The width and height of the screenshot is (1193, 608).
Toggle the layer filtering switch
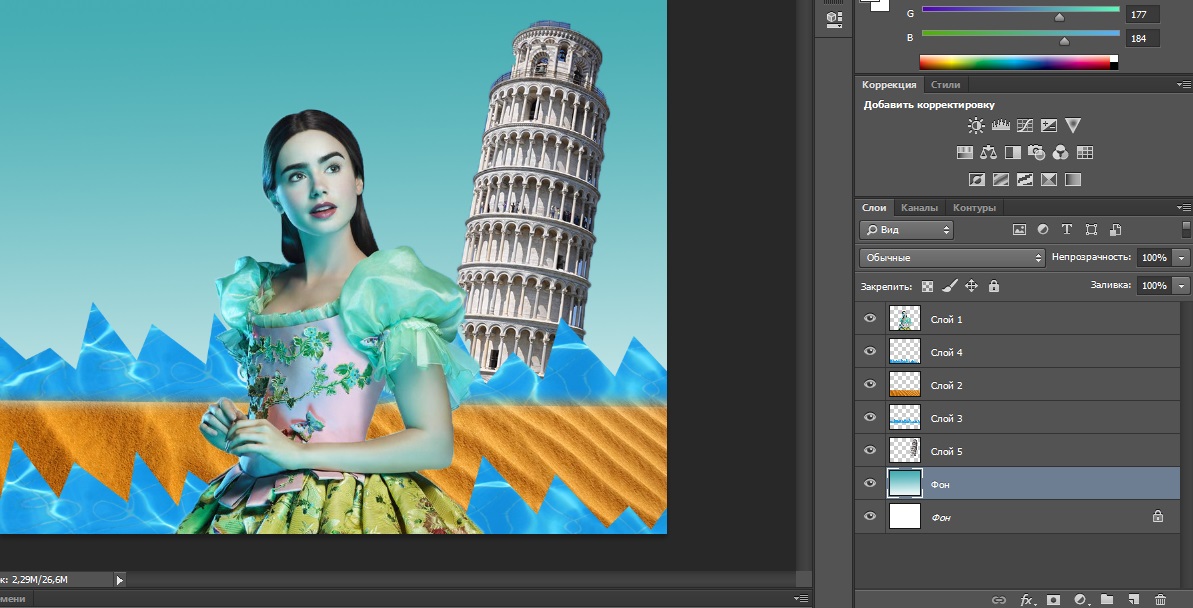coord(1186,229)
